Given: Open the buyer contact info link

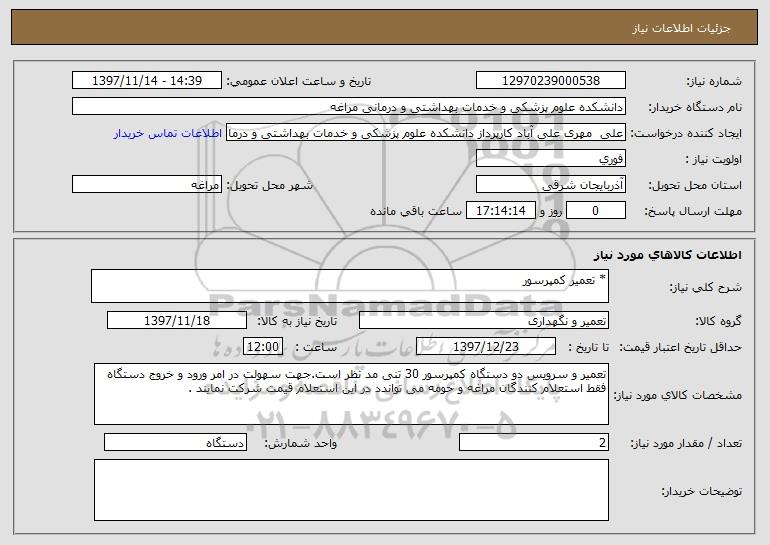Looking at the screenshot, I should [168, 134].
